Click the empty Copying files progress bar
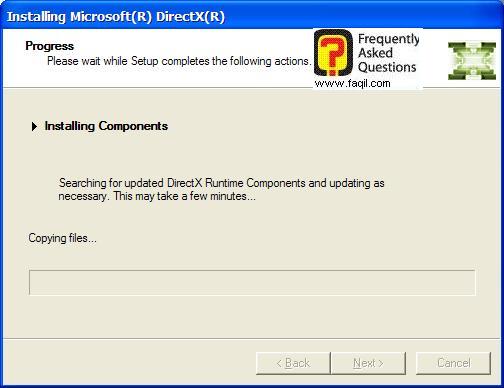Viewport: 504px width, 388px height. (x=252, y=283)
